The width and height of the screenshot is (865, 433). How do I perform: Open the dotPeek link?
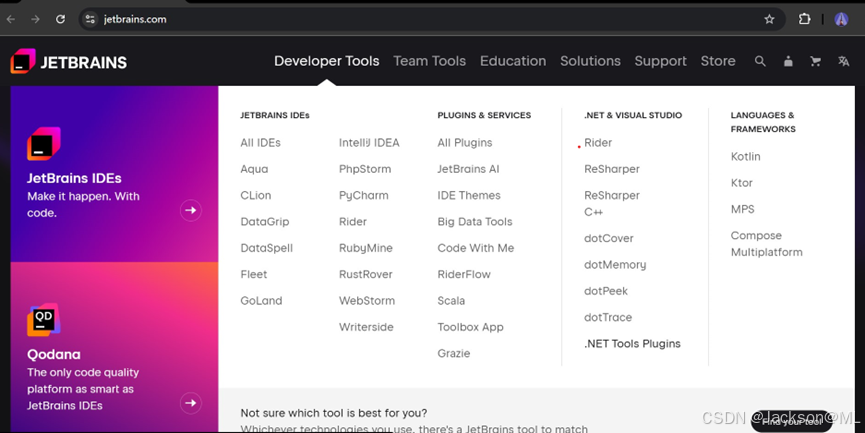(606, 291)
